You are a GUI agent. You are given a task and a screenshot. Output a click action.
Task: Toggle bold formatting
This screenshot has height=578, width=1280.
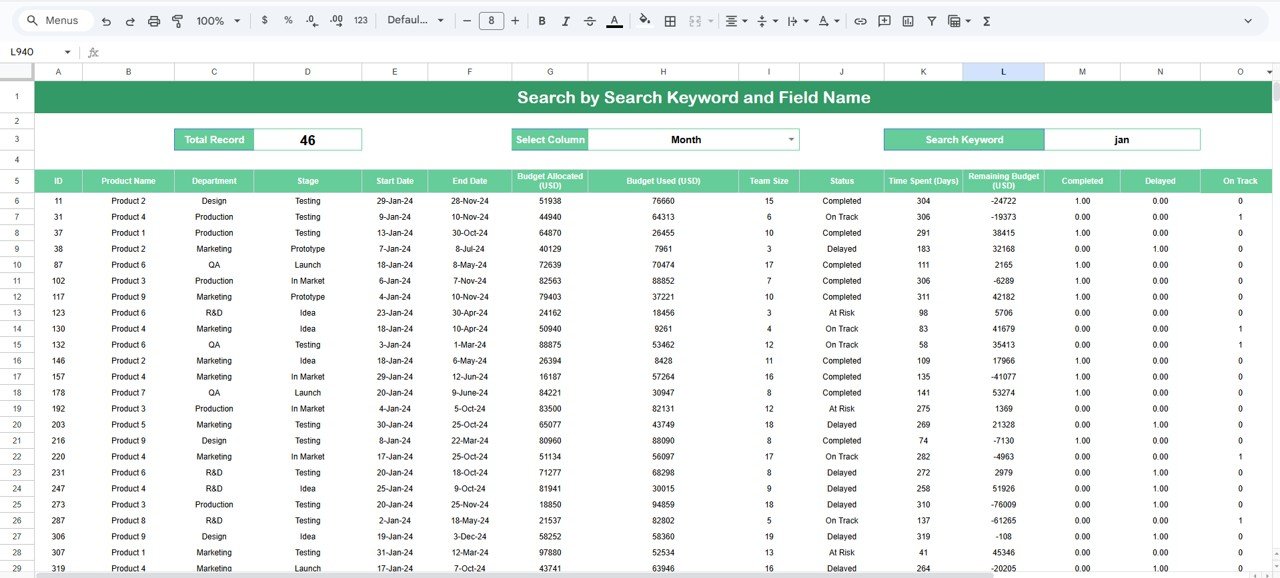pos(541,20)
